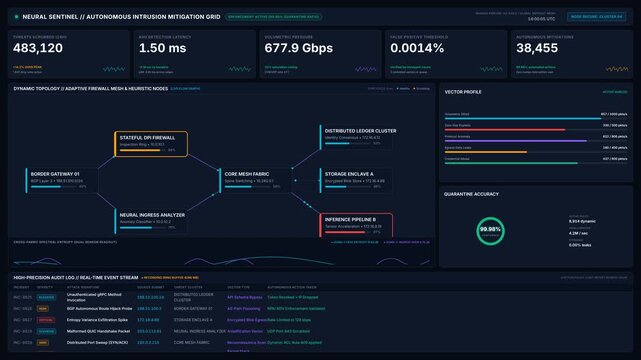Select the Inference Pipeline B node
This screenshot has width=641, height=360.
coord(356,225)
